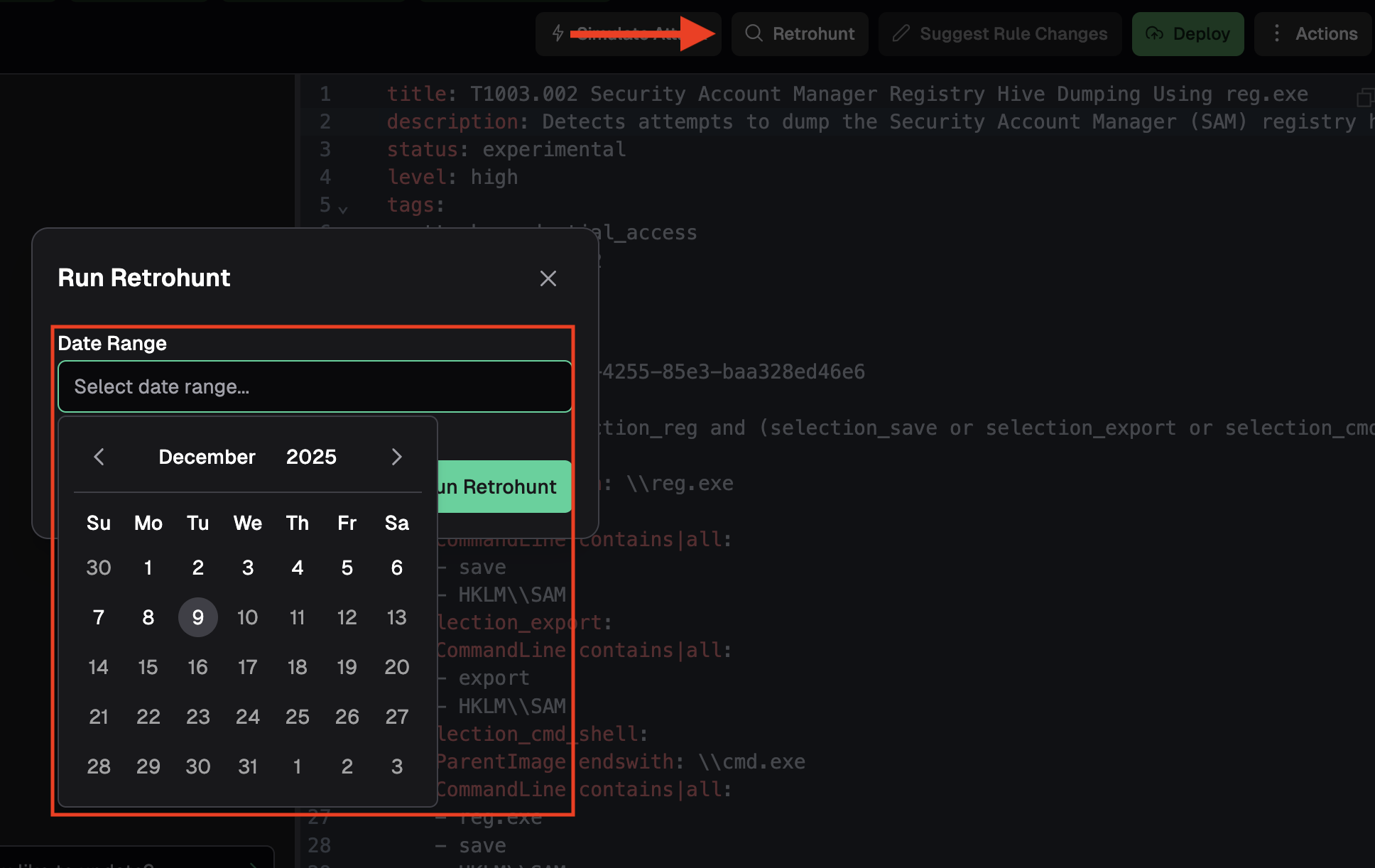Pick December 1 on the calendar
This screenshot has height=868, width=1375.
click(148, 568)
